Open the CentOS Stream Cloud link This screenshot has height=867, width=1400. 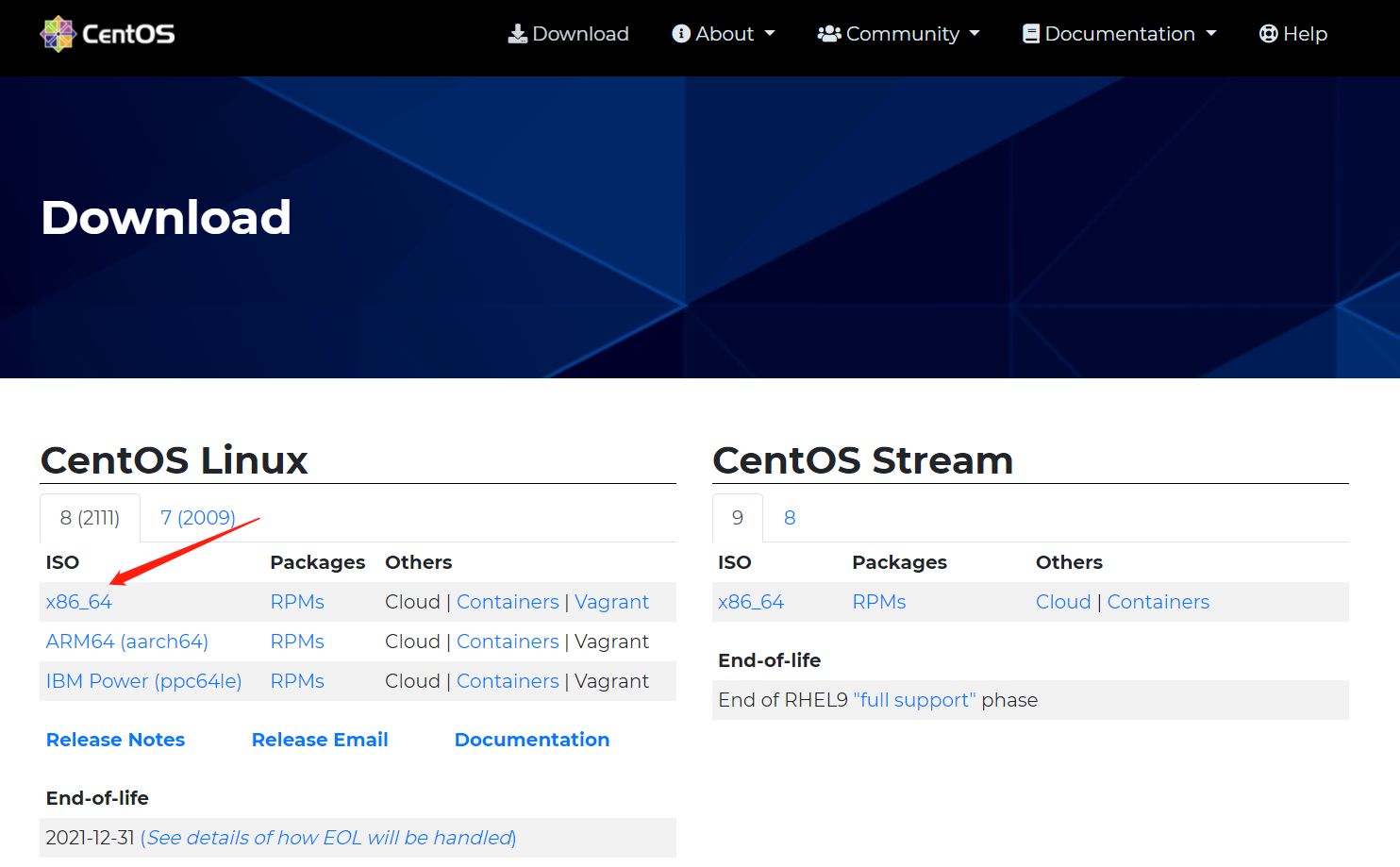tap(1063, 602)
